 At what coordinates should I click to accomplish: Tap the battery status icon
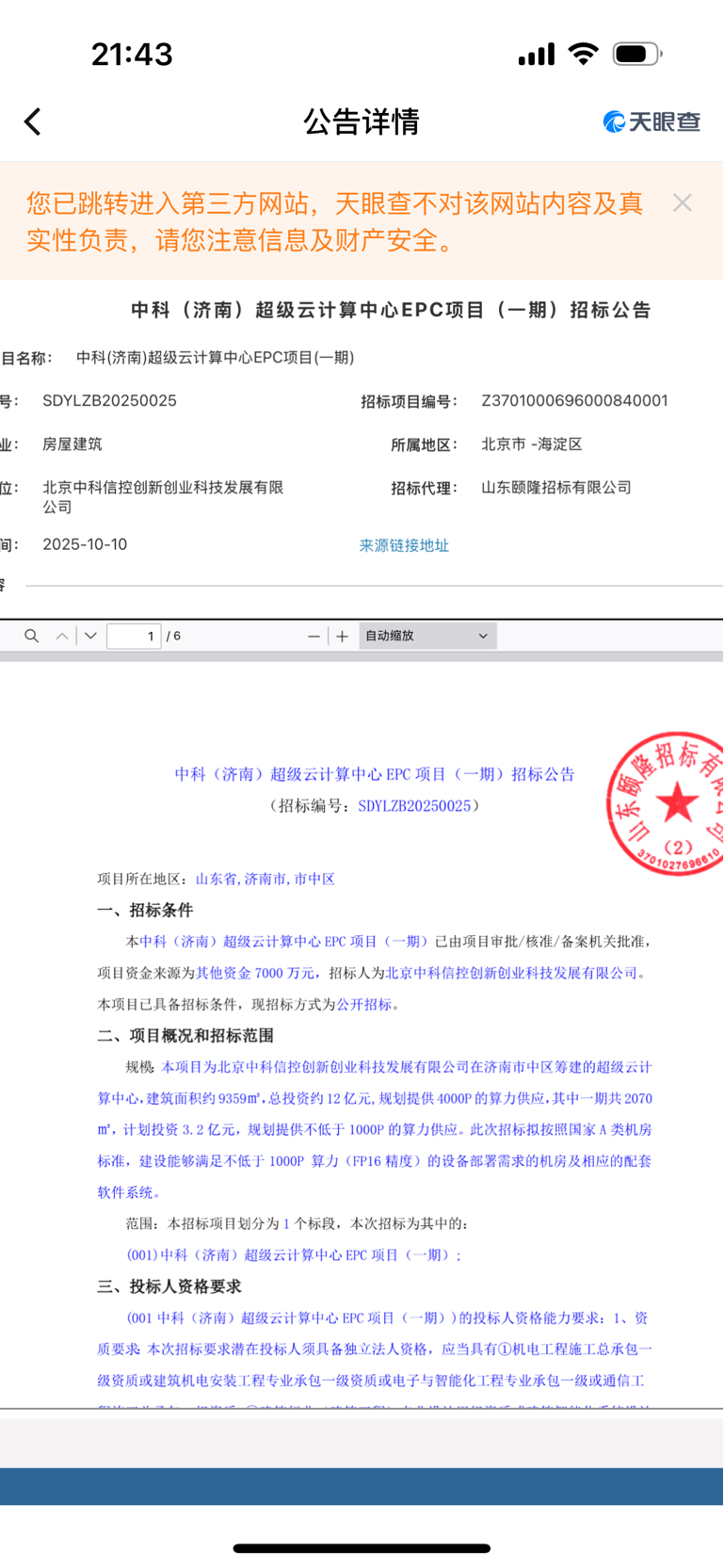click(x=637, y=54)
